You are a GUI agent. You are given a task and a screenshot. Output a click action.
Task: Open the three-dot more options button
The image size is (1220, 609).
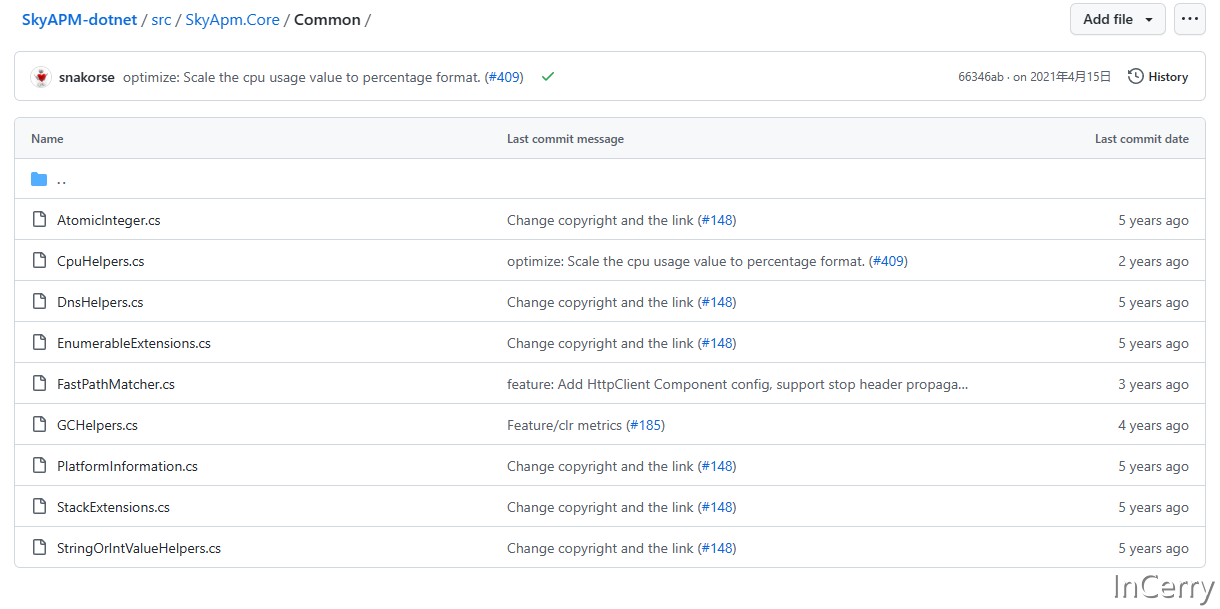tap(1189, 19)
